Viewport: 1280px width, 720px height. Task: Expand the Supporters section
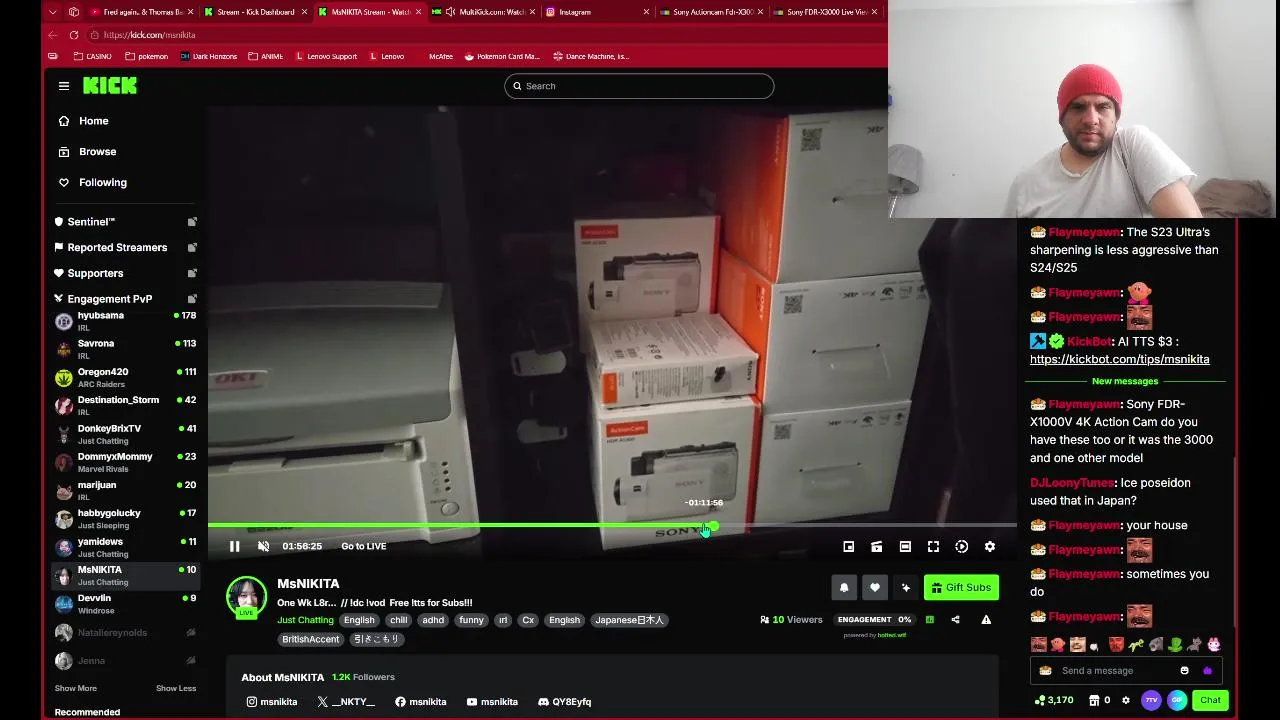125,273
